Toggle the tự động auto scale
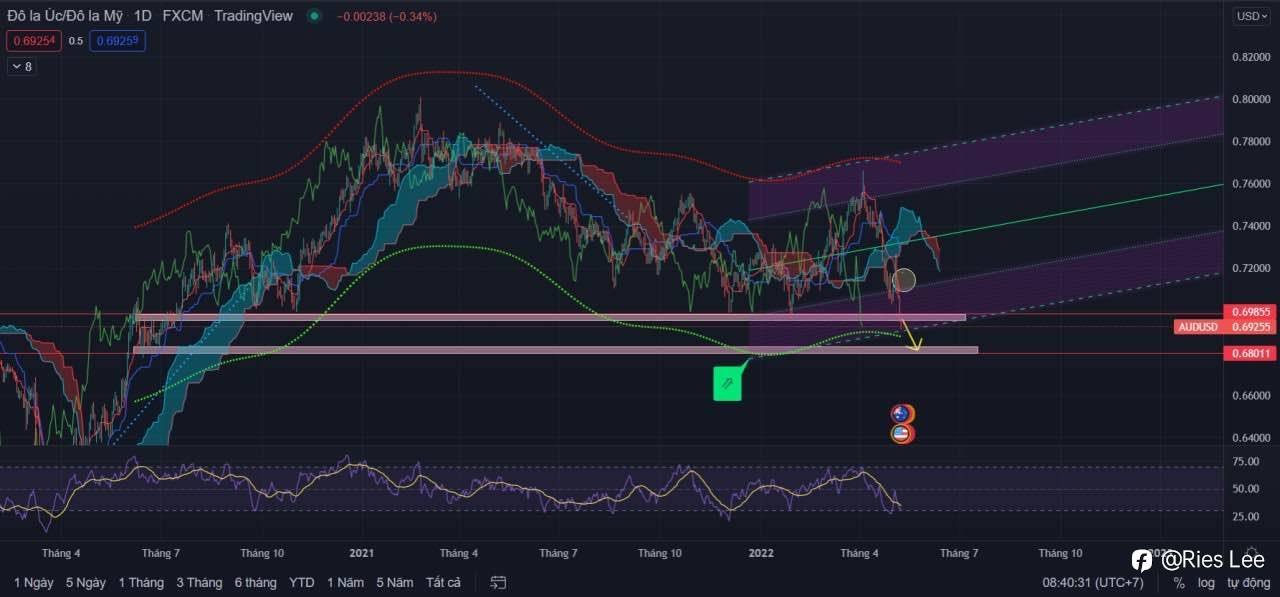The image size is (1280, 597). 1248,582
